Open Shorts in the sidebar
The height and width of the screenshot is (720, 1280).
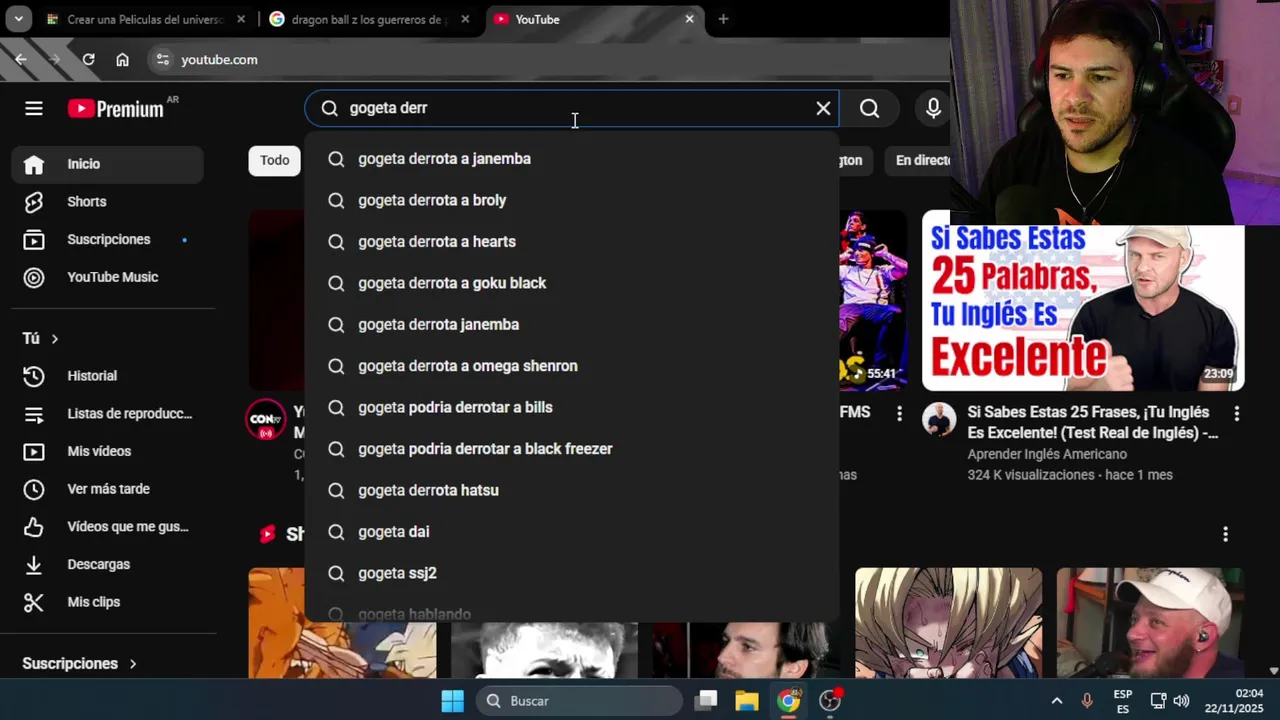point(108,202)
